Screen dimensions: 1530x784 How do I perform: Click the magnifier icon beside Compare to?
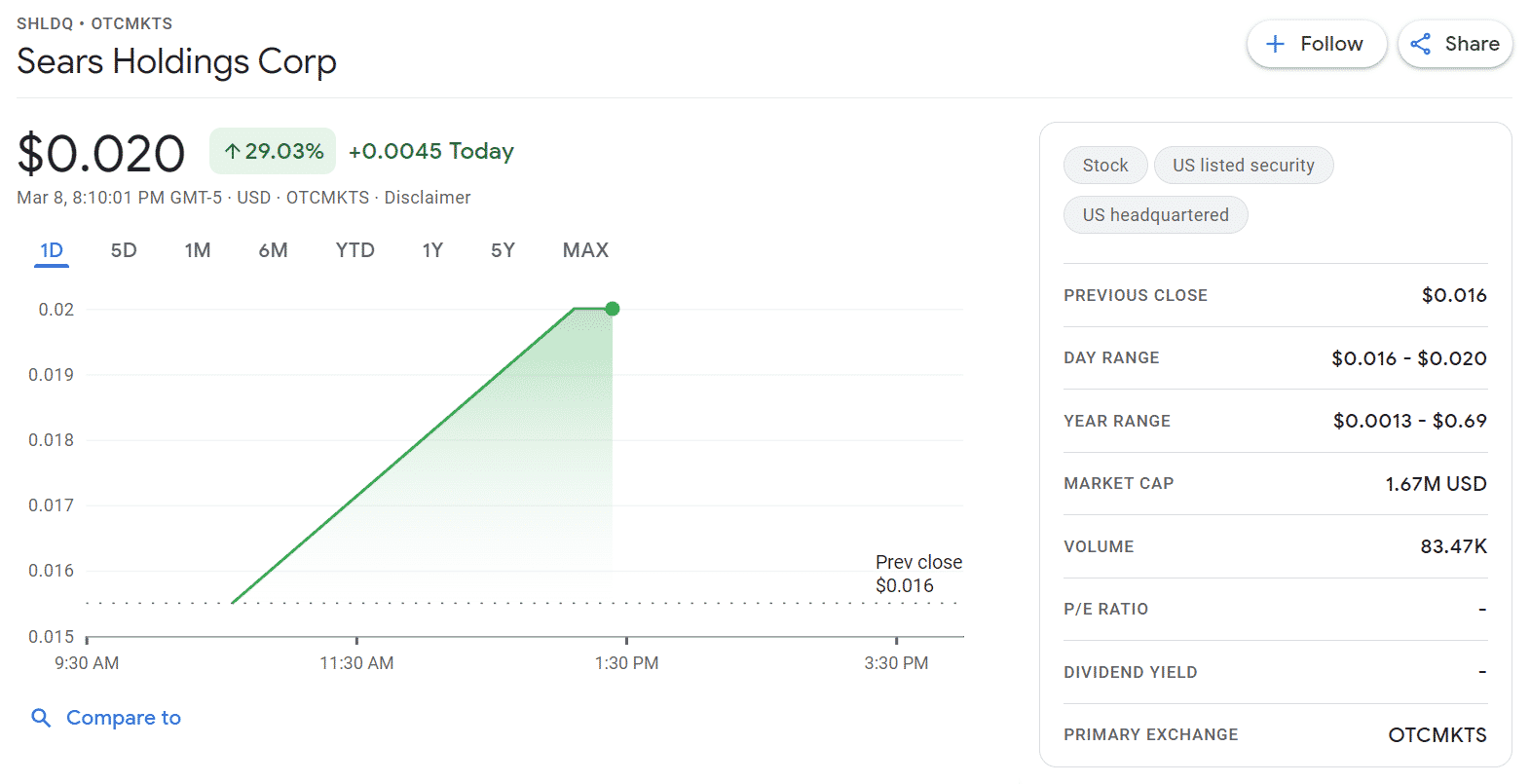point(41,718)
